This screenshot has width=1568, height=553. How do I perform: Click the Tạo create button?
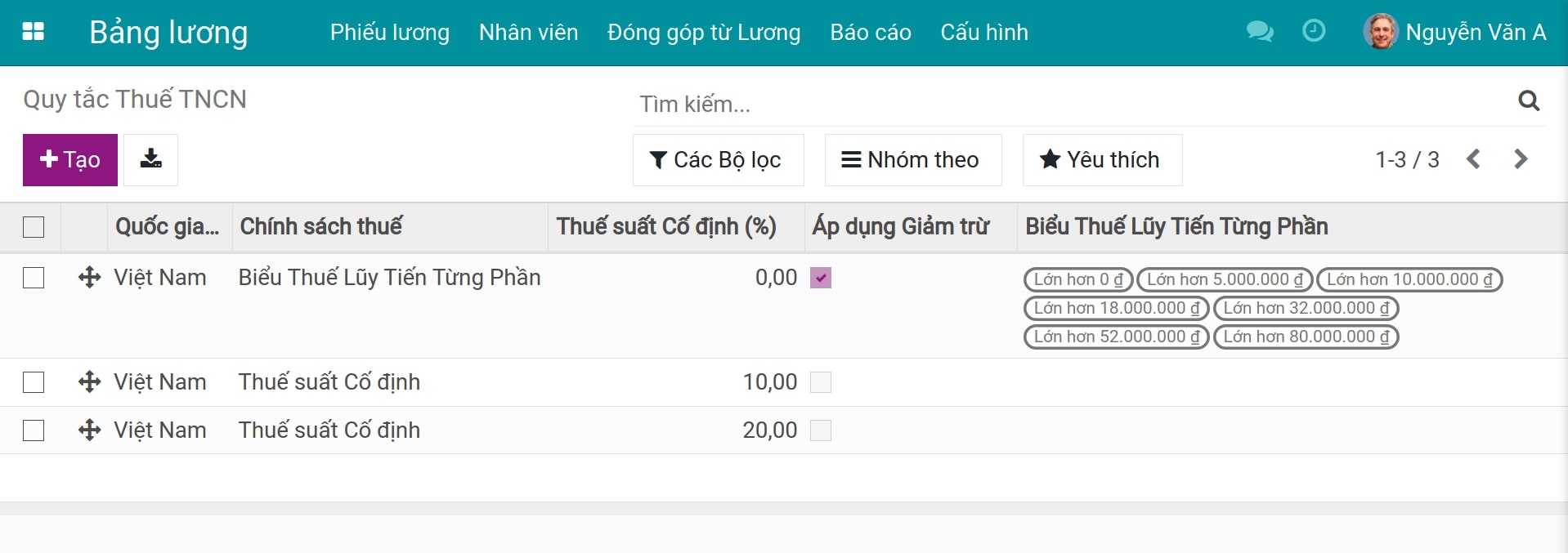click(x=69, y=159)
